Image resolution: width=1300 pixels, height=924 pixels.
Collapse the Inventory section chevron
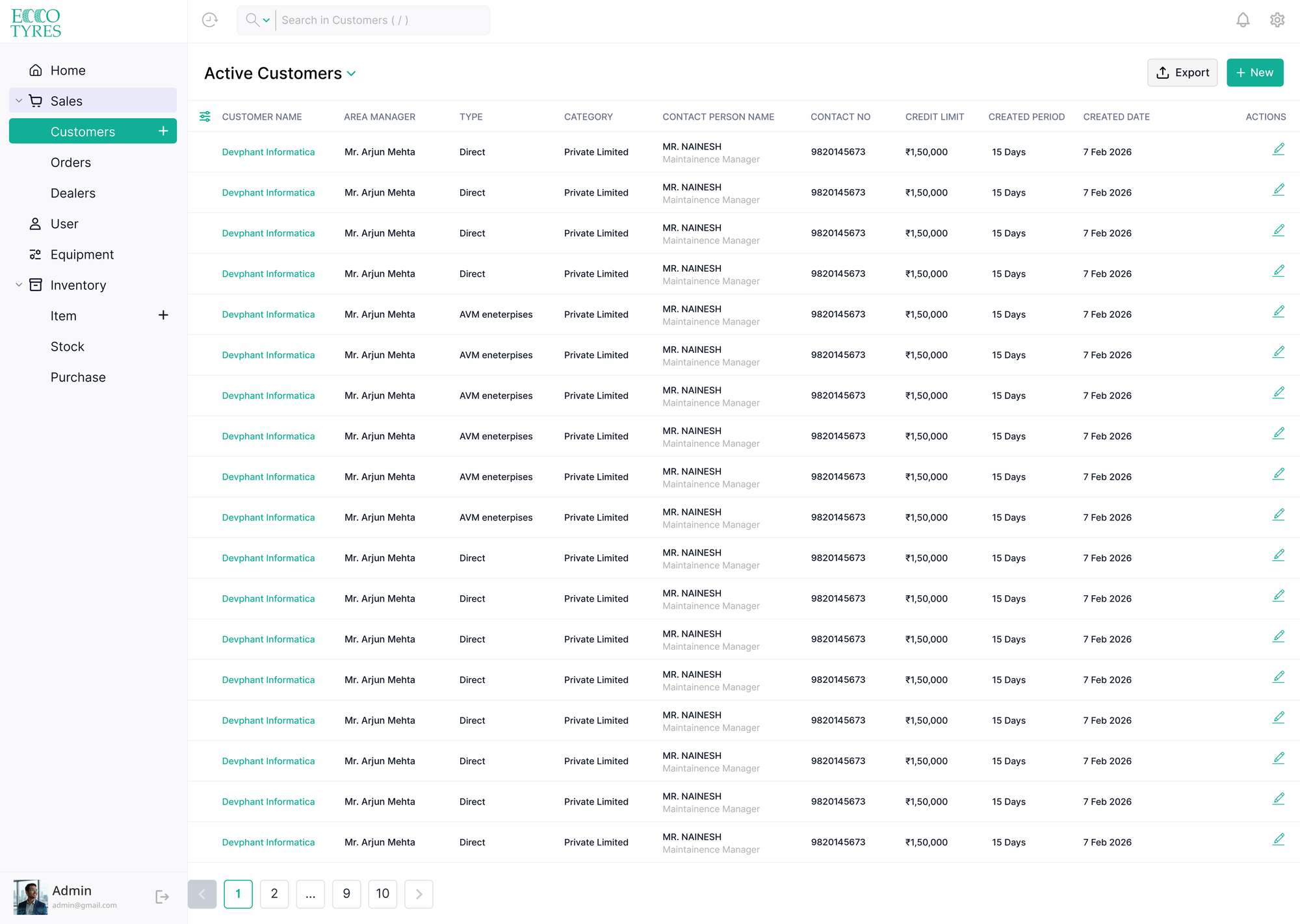pos(19,285)
